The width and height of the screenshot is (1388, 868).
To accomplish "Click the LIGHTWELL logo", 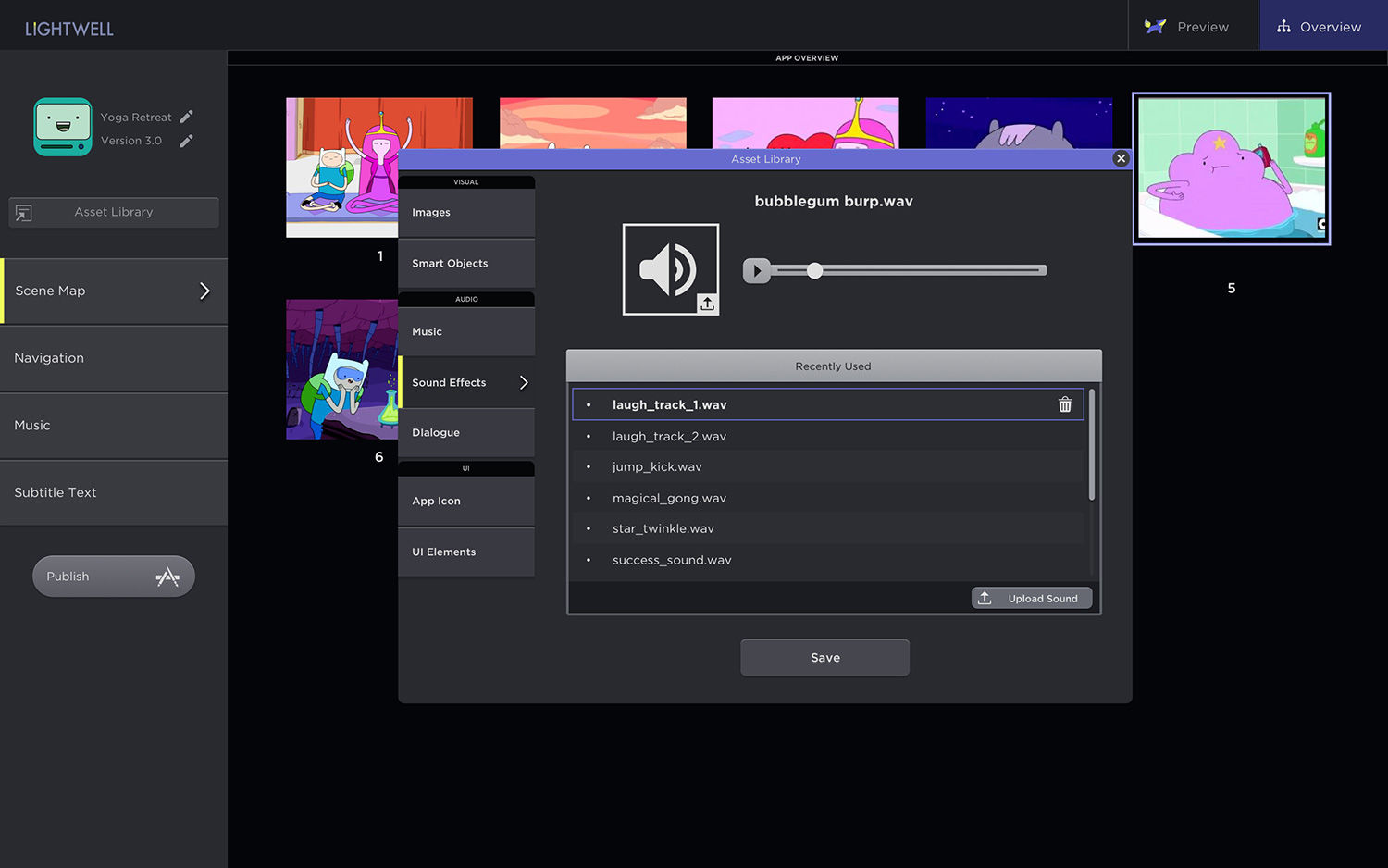I will [x=69, y=29].
